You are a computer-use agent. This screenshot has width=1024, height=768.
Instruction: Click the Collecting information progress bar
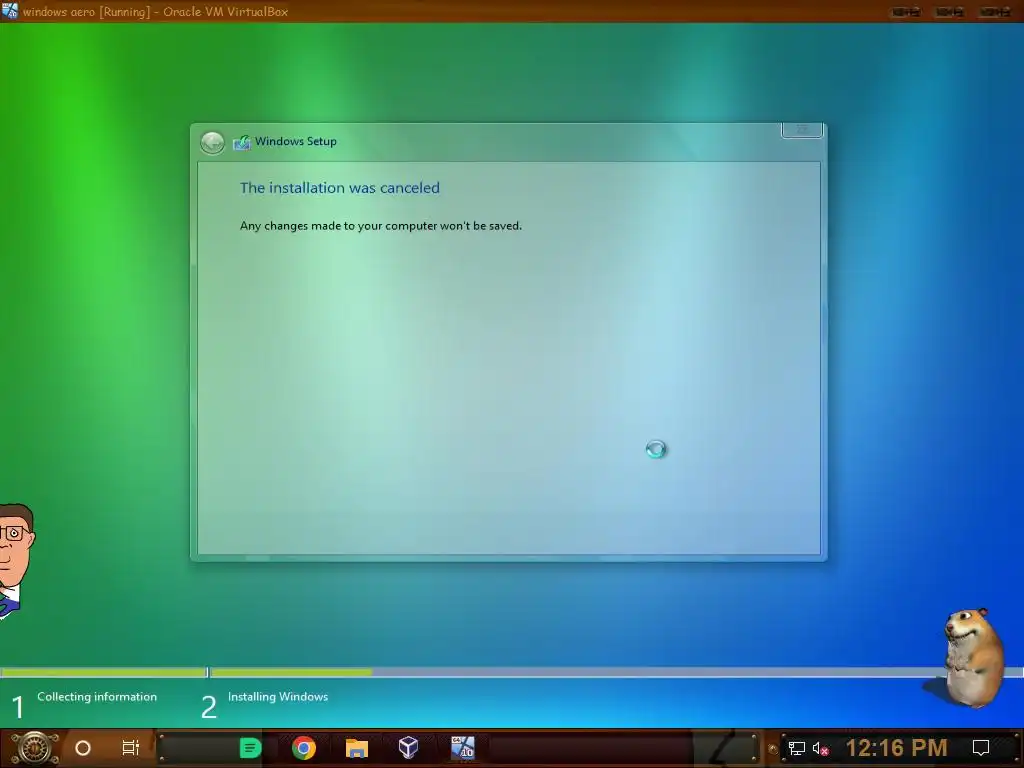tap(103, 672)
